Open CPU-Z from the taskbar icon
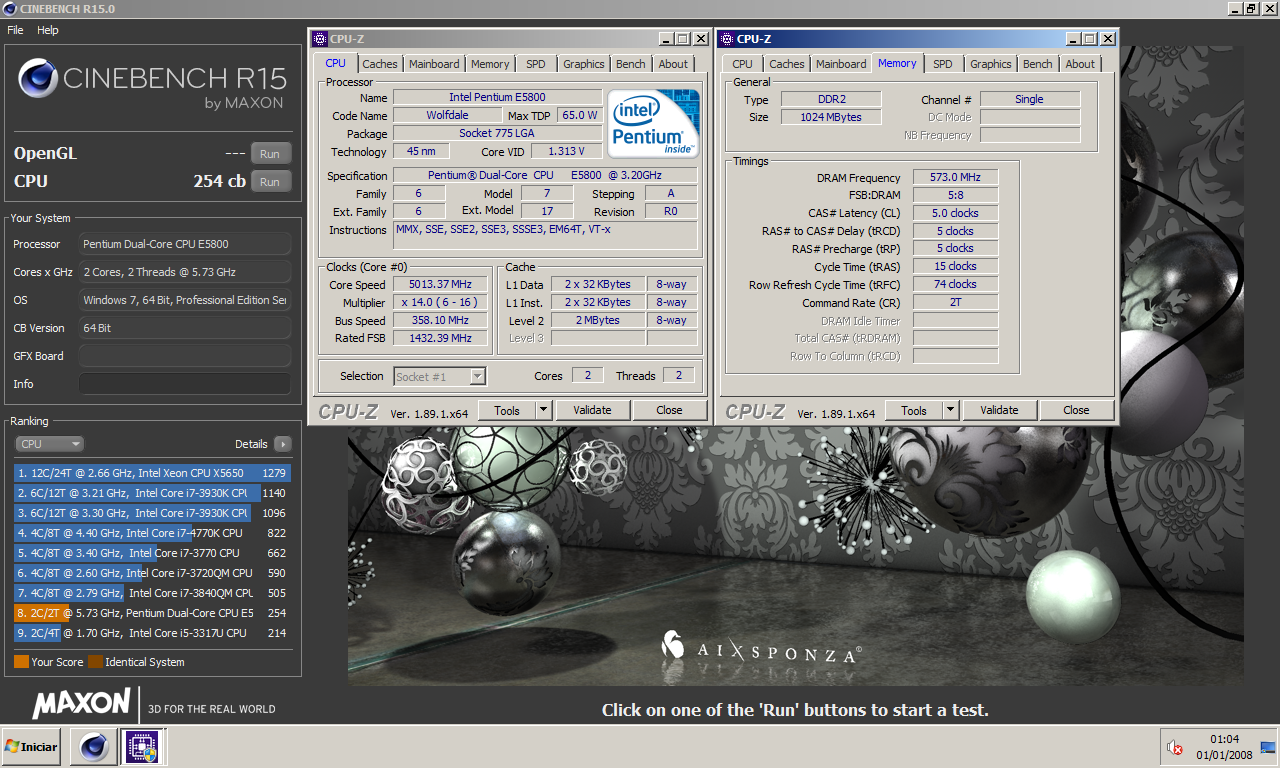 coord(142,747)
